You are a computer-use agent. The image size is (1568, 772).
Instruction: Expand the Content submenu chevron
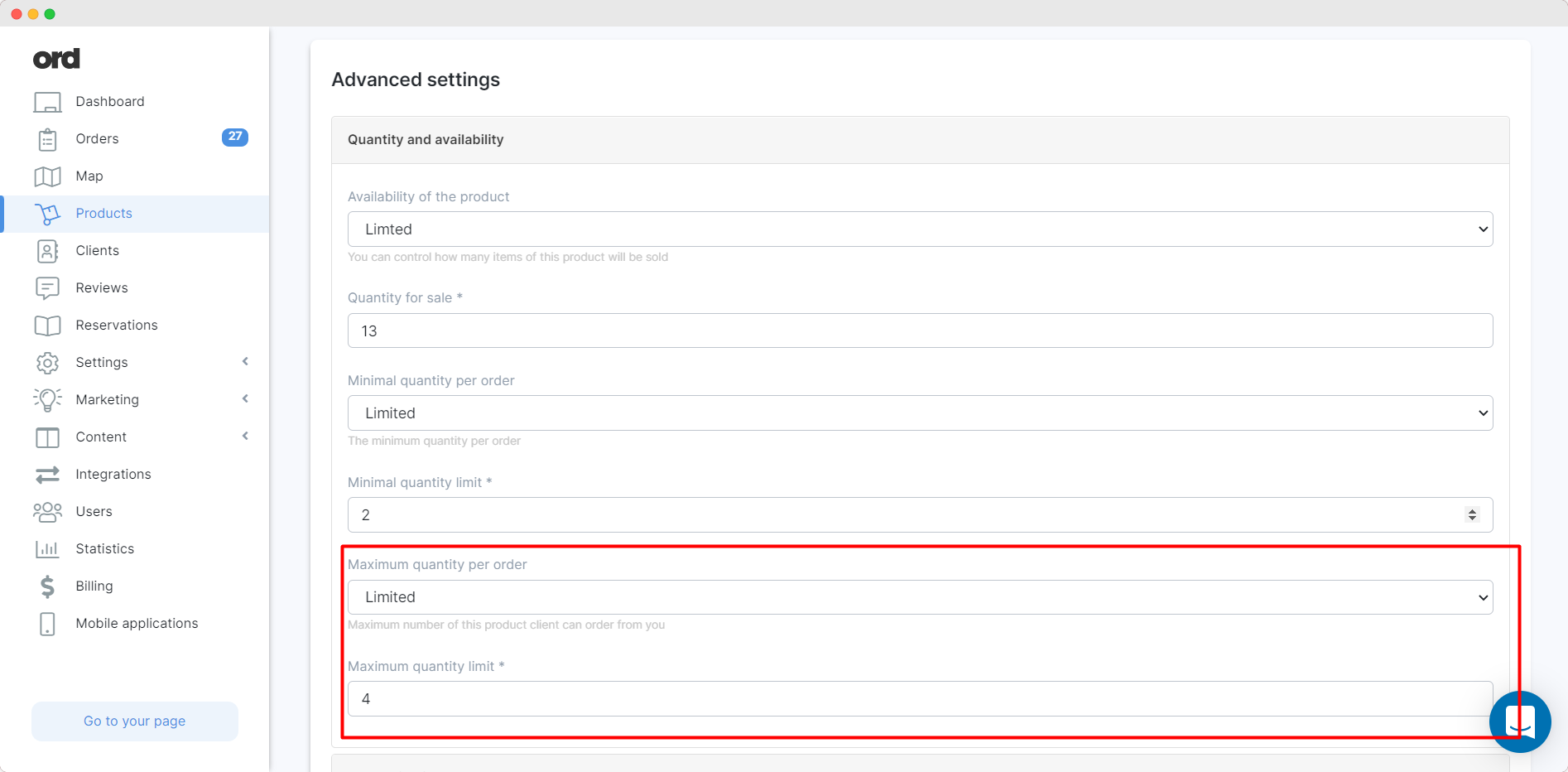(245, 436)
